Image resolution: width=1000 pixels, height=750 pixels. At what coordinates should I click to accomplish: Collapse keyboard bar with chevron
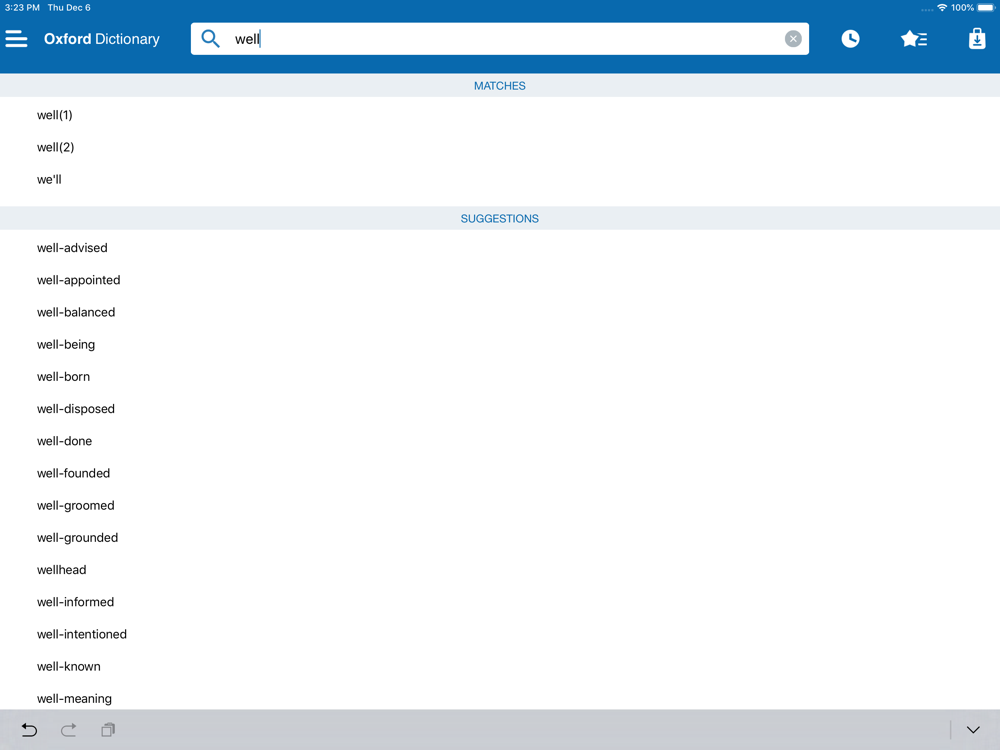click(x=973, y=730)
